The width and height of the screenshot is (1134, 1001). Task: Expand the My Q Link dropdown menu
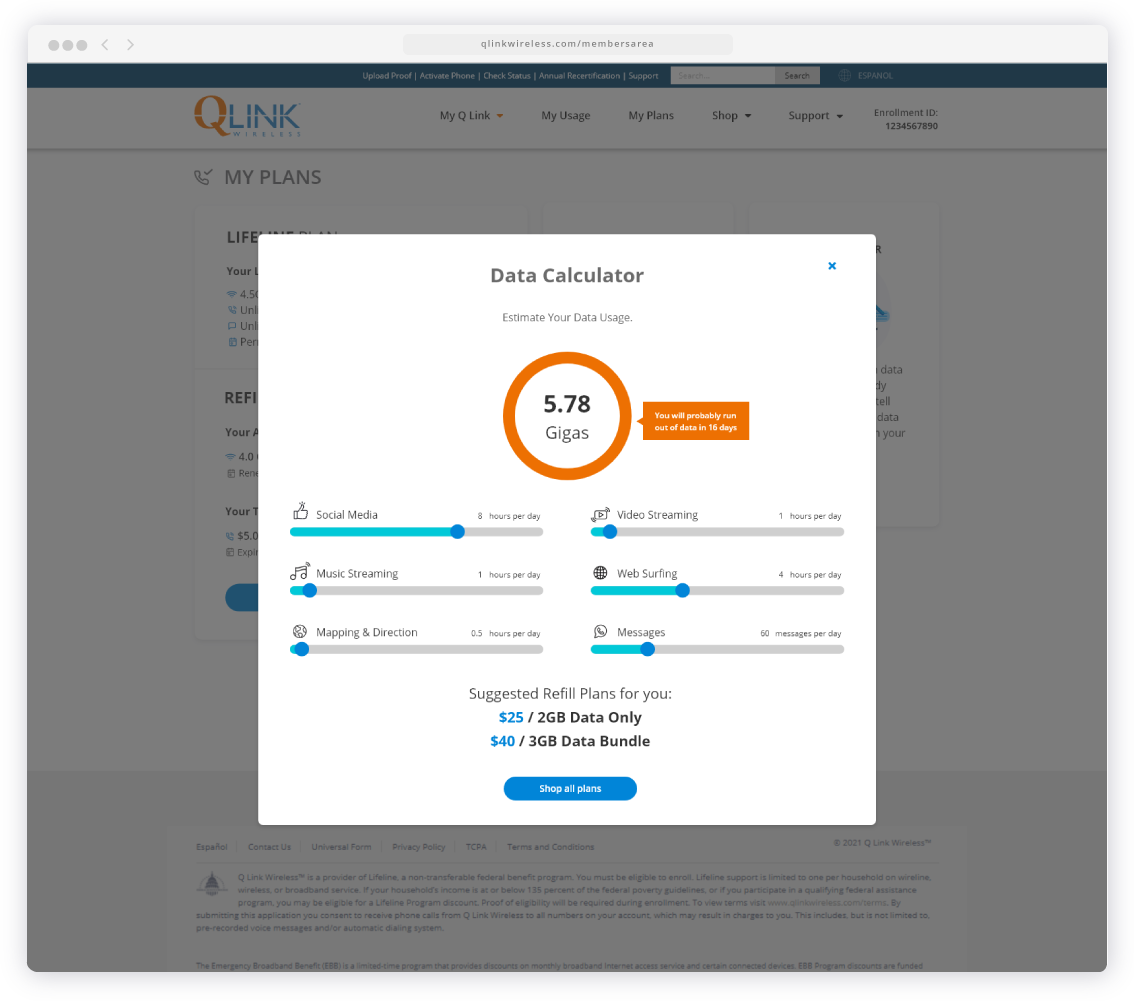pyautogui.click(x=472, y=116)
